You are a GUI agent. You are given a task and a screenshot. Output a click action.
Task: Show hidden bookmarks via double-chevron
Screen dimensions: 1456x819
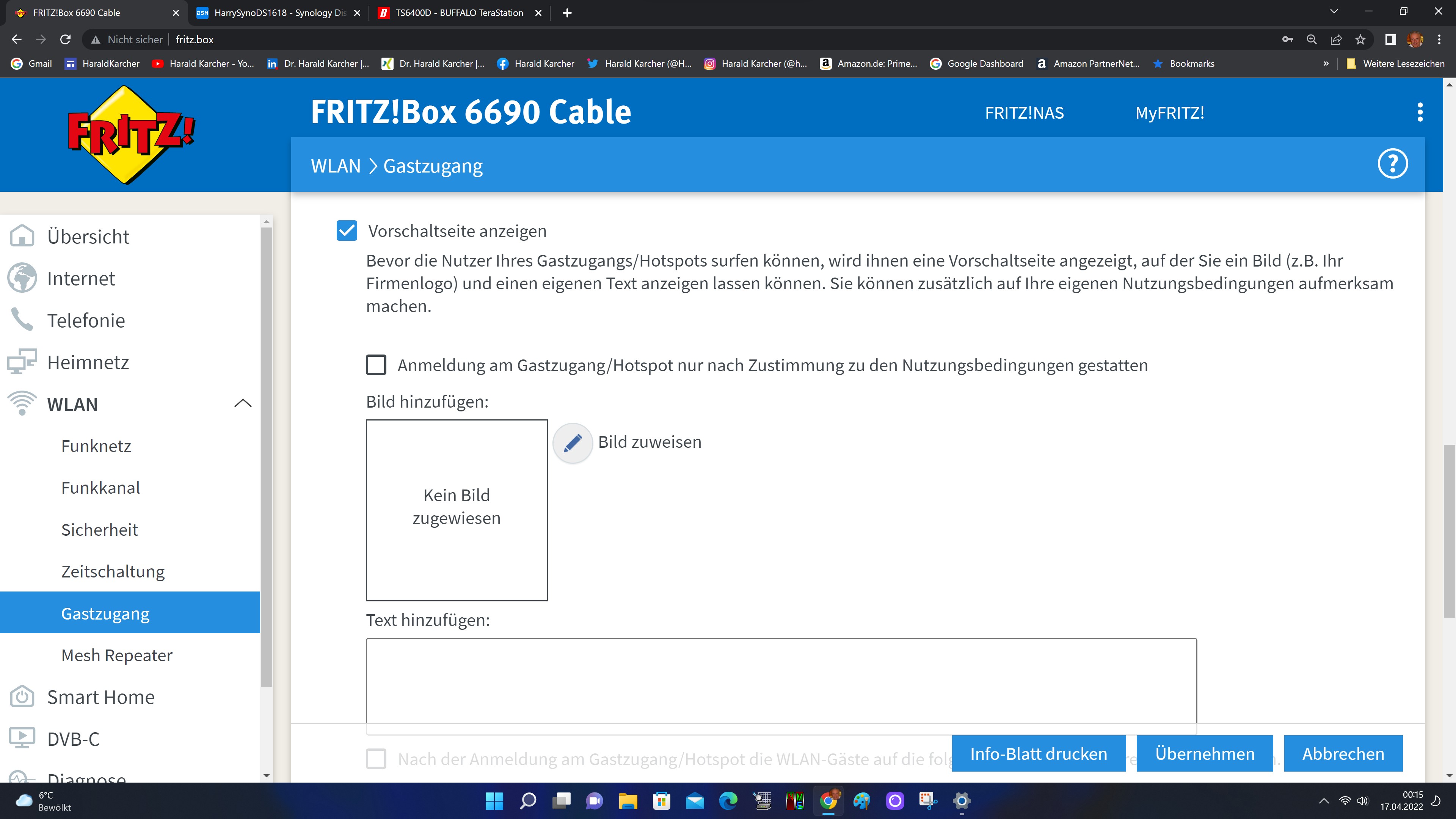pos(1326,63)
